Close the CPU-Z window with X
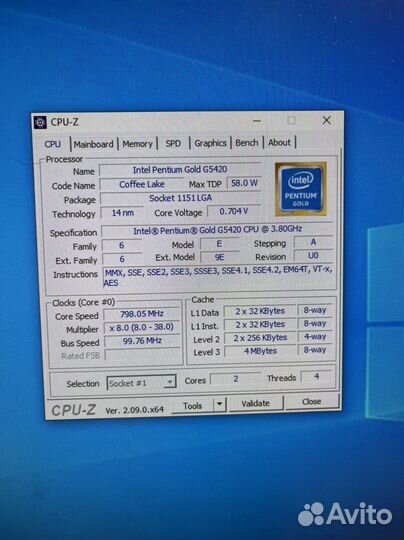Screen dimensions: 404x540 [x=327, y=121]
